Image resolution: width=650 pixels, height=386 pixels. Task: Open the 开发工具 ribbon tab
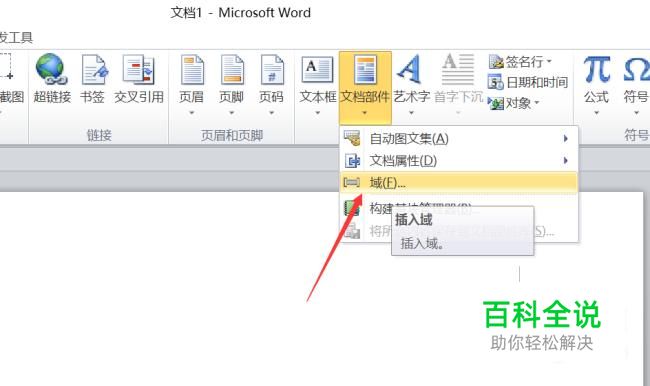(x=16, y=38)
